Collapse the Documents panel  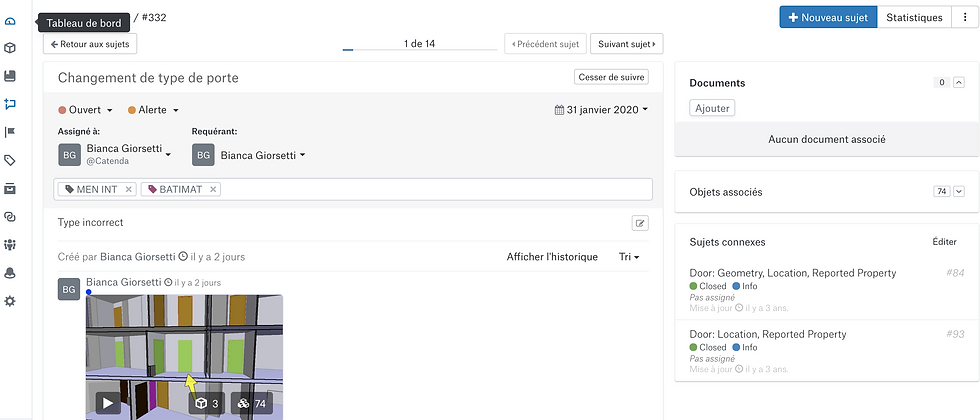click(959, 82)
